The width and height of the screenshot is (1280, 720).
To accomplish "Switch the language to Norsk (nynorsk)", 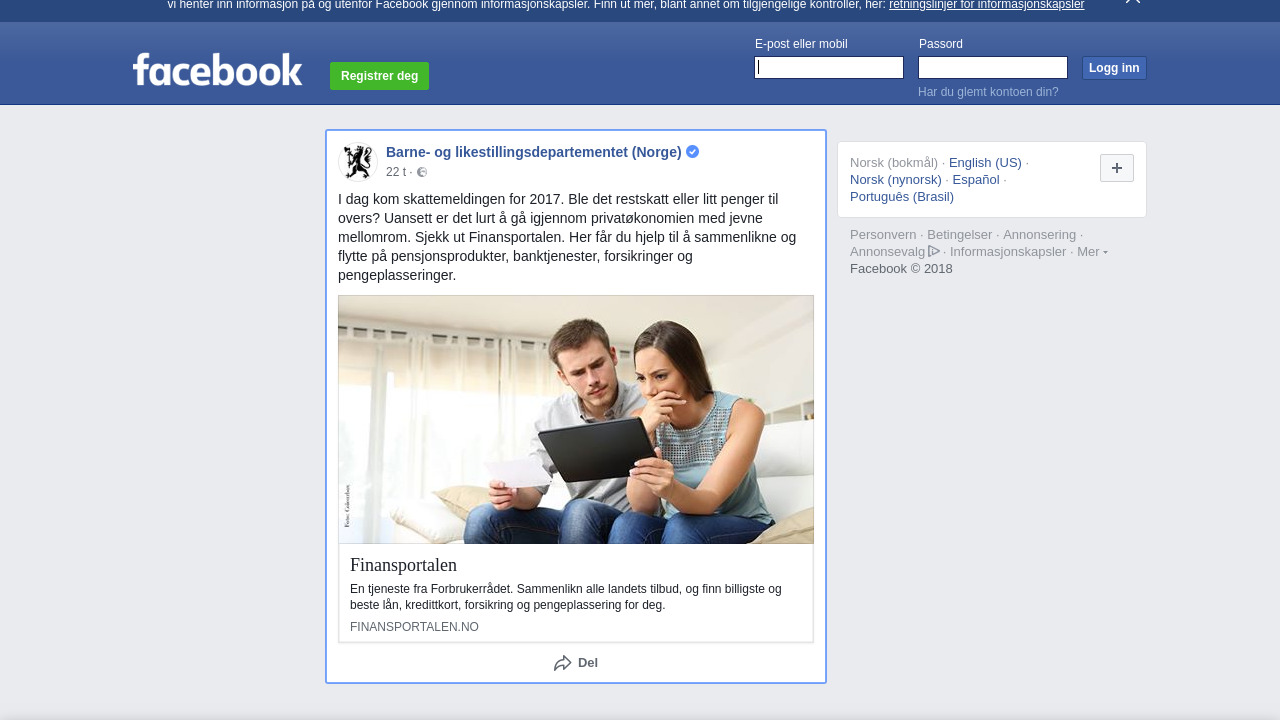I will (x=895, y=180).
